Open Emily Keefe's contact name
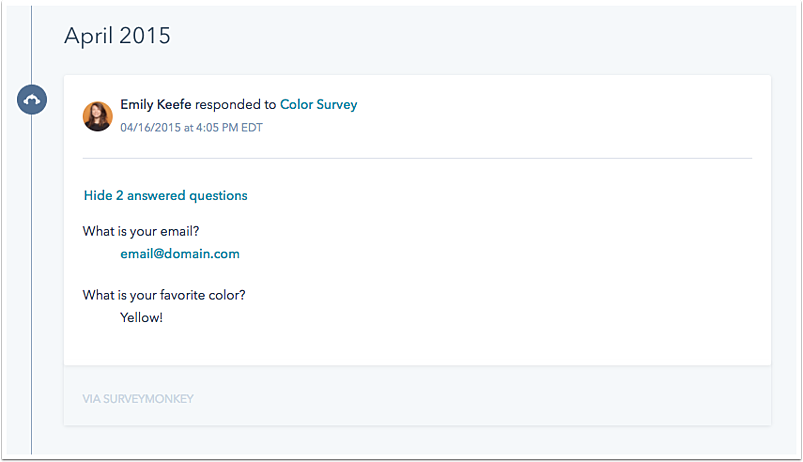Screen dimensions: 803x462 coord(155,104)
